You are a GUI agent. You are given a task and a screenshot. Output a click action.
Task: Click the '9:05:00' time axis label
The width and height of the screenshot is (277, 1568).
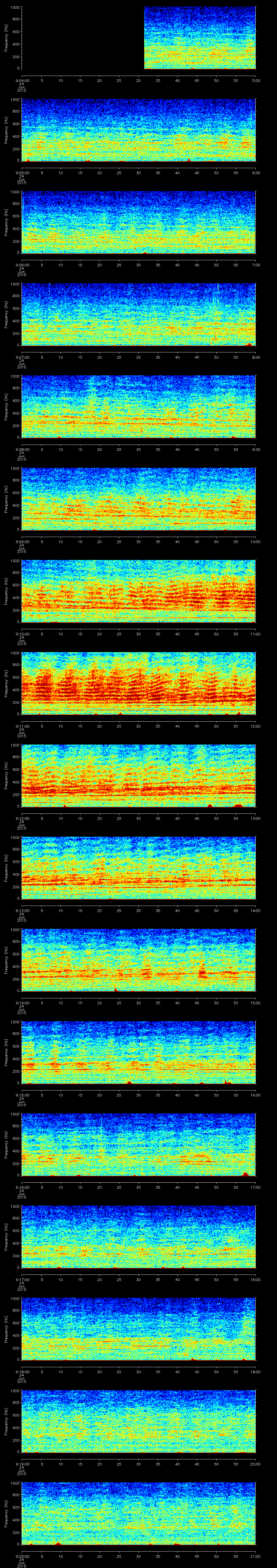[22, 173]
